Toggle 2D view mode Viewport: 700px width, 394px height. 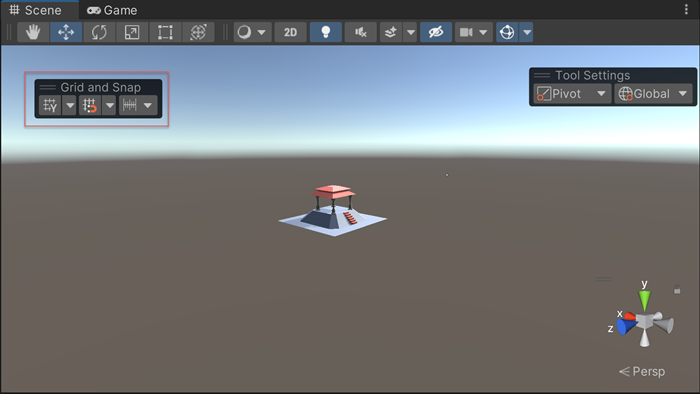(291, 32)
